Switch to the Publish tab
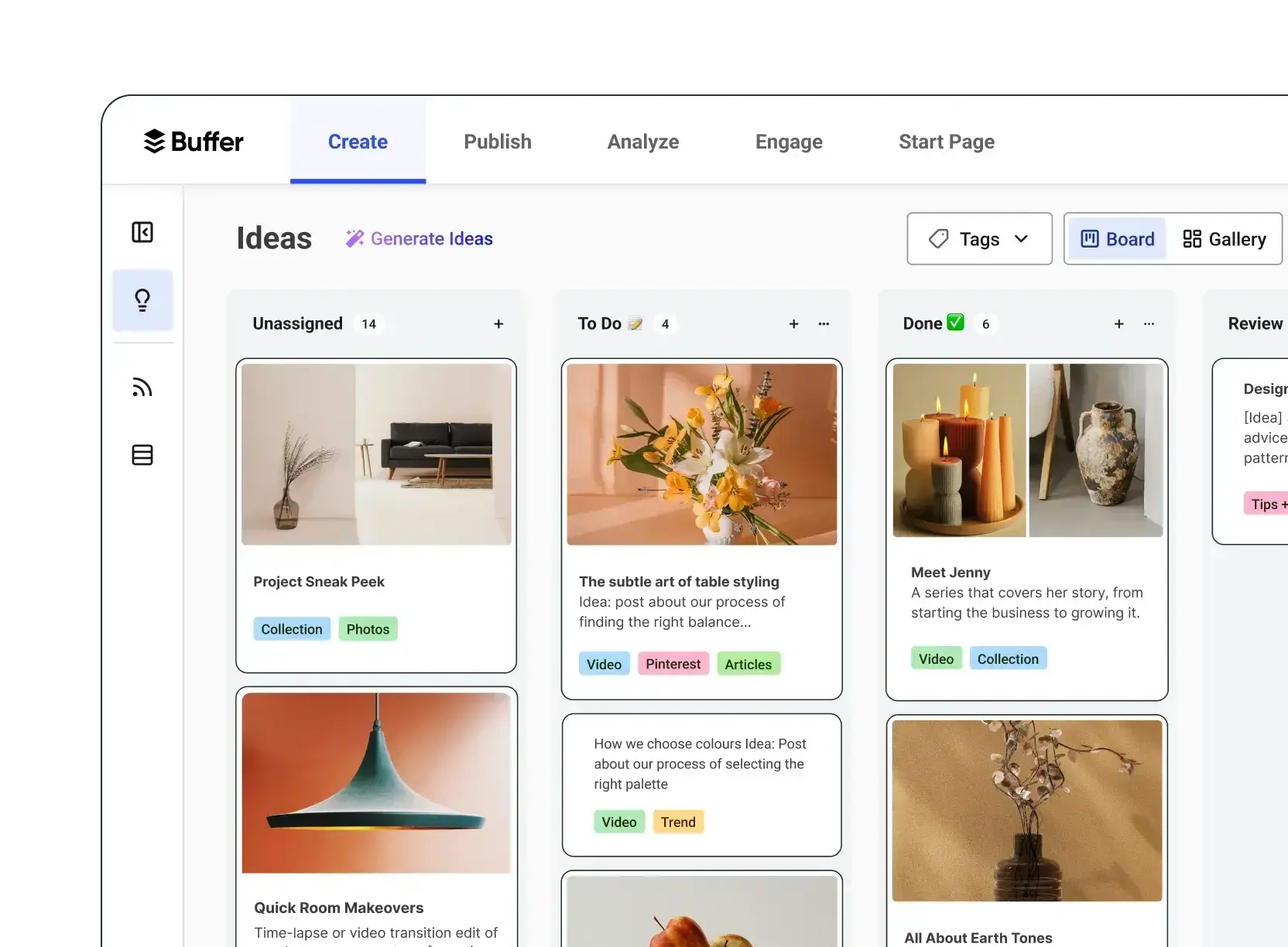 pos(497,142)
